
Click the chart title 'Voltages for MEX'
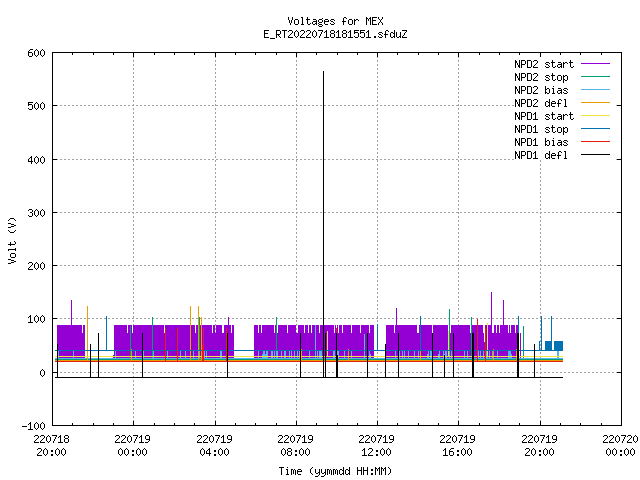335,21
